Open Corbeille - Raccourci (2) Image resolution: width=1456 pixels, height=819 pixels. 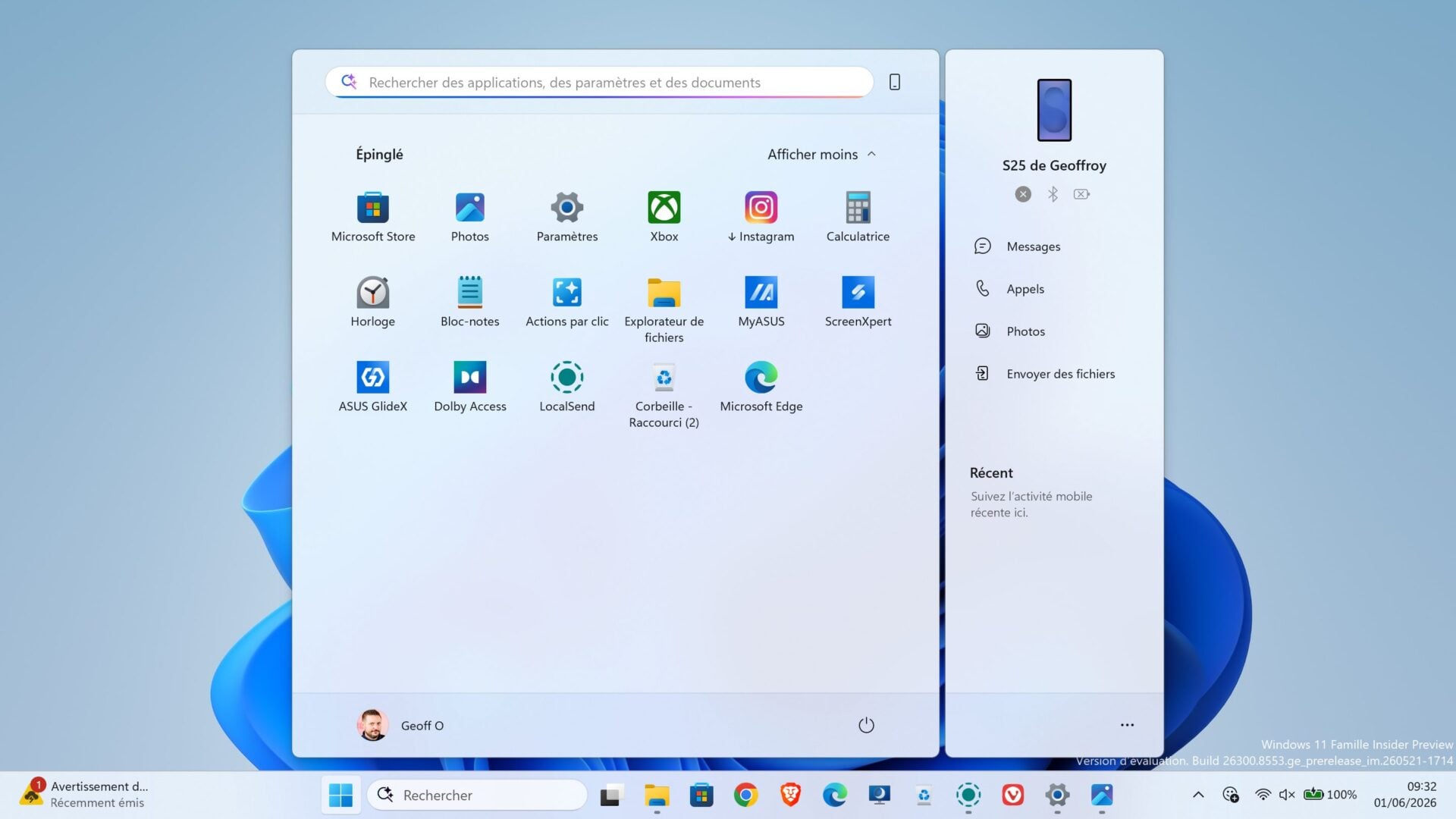click(x=664, y=395)
